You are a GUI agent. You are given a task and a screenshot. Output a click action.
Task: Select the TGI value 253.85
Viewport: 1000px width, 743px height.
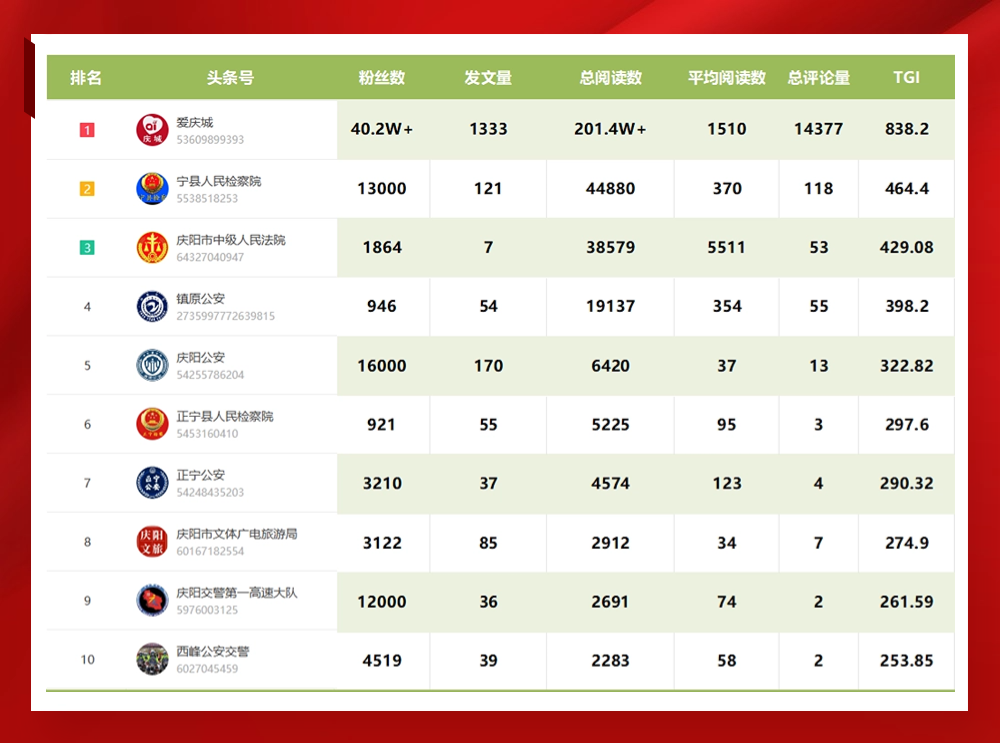(906, 661)
